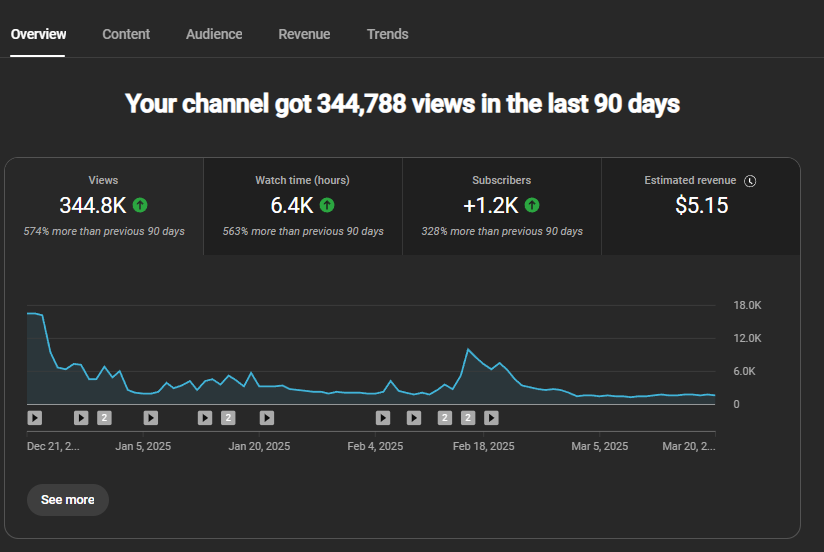Open third '2' videos marker before Feb 18
Screen dimensions: 824x552
(445, 418)
